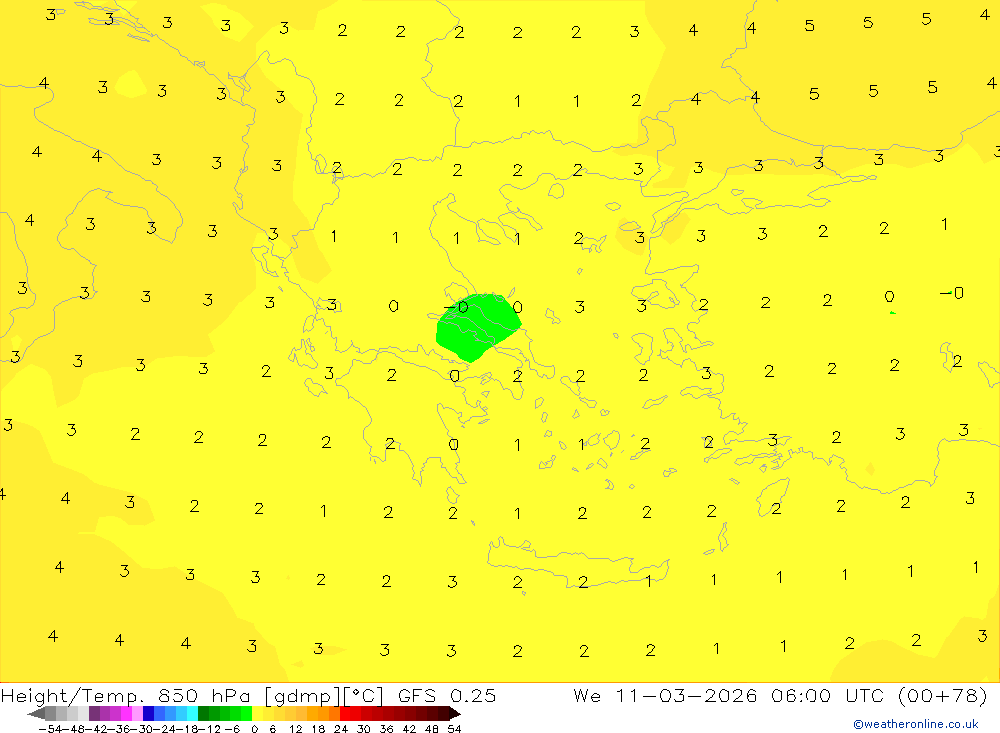Click the 'We 11-03-2026' date text
The height and width of the screenshot is (733, 1000).
pyautogui.click(x=665, y=695)
